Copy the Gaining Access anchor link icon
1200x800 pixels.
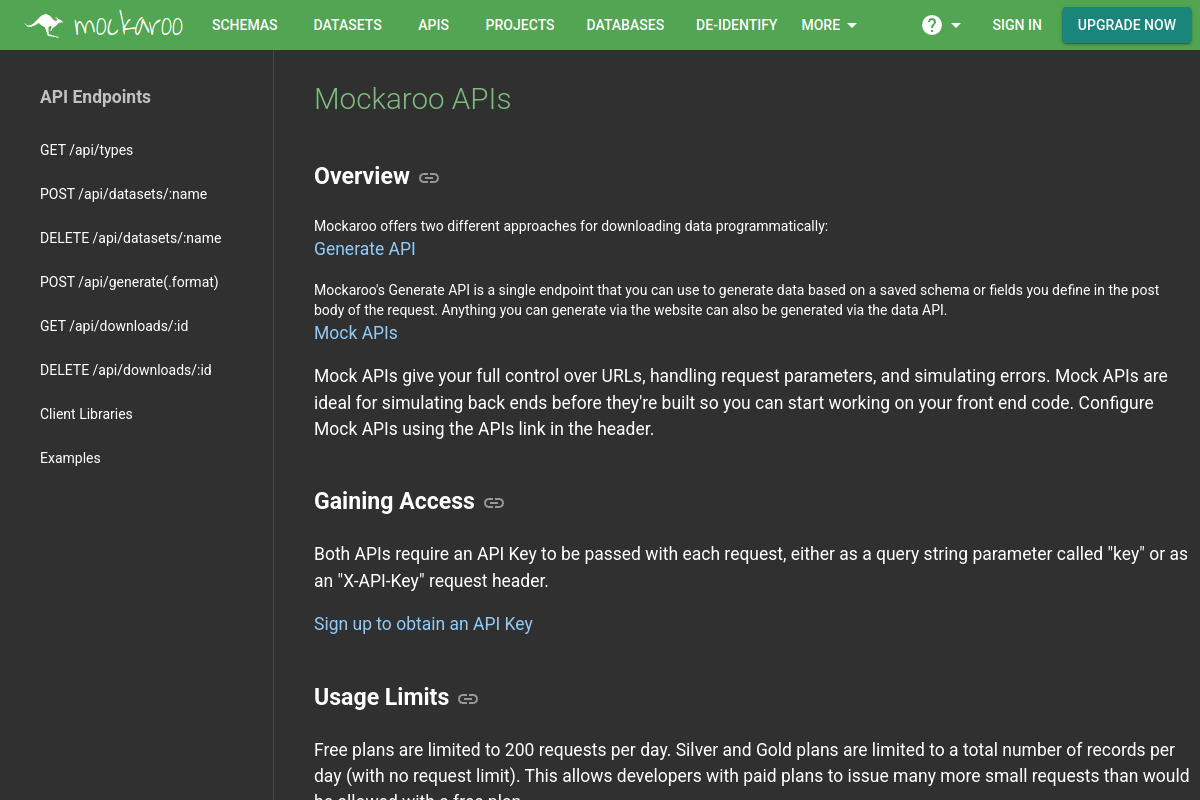(x=494, y=502)
